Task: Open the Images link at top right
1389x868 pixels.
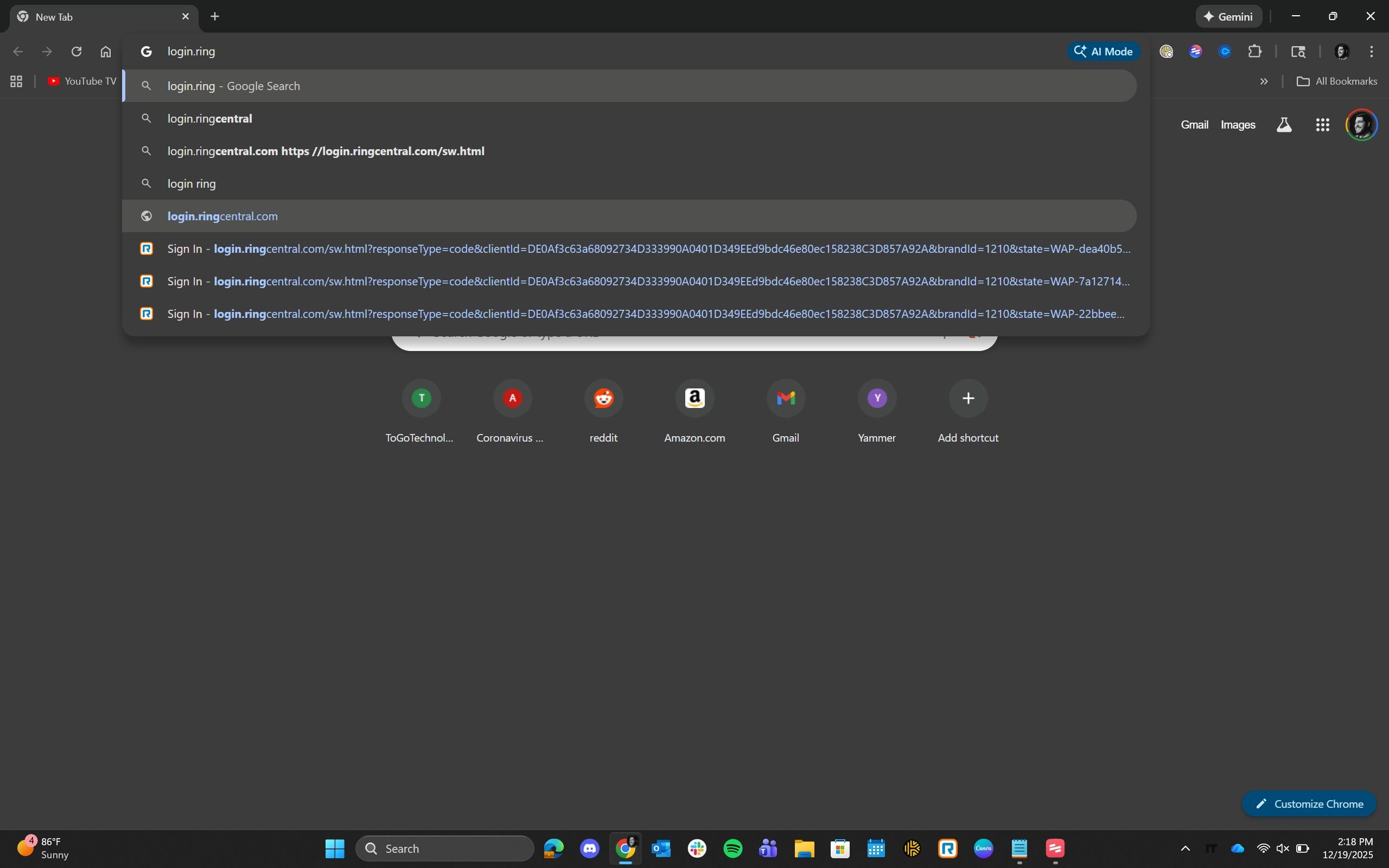Action: [1238, 125]
